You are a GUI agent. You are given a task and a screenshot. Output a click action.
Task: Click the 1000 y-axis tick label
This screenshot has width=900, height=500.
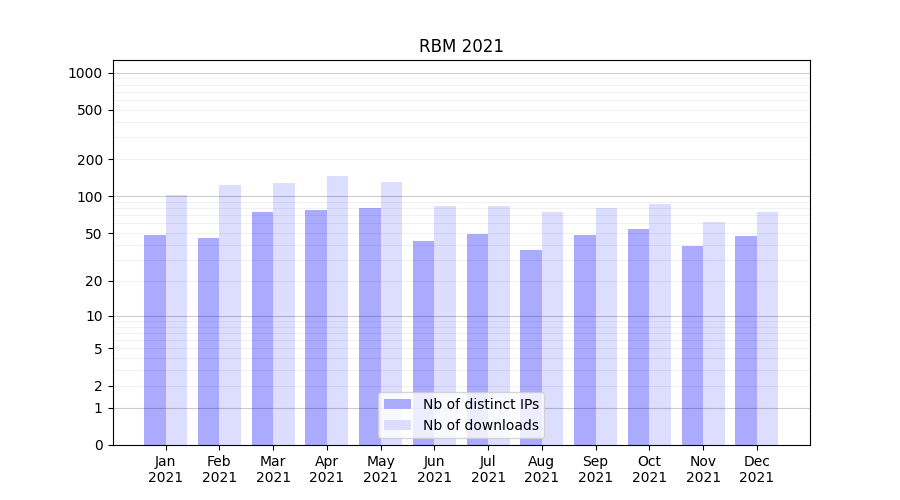pyautogui.click(x=85, y=73)
